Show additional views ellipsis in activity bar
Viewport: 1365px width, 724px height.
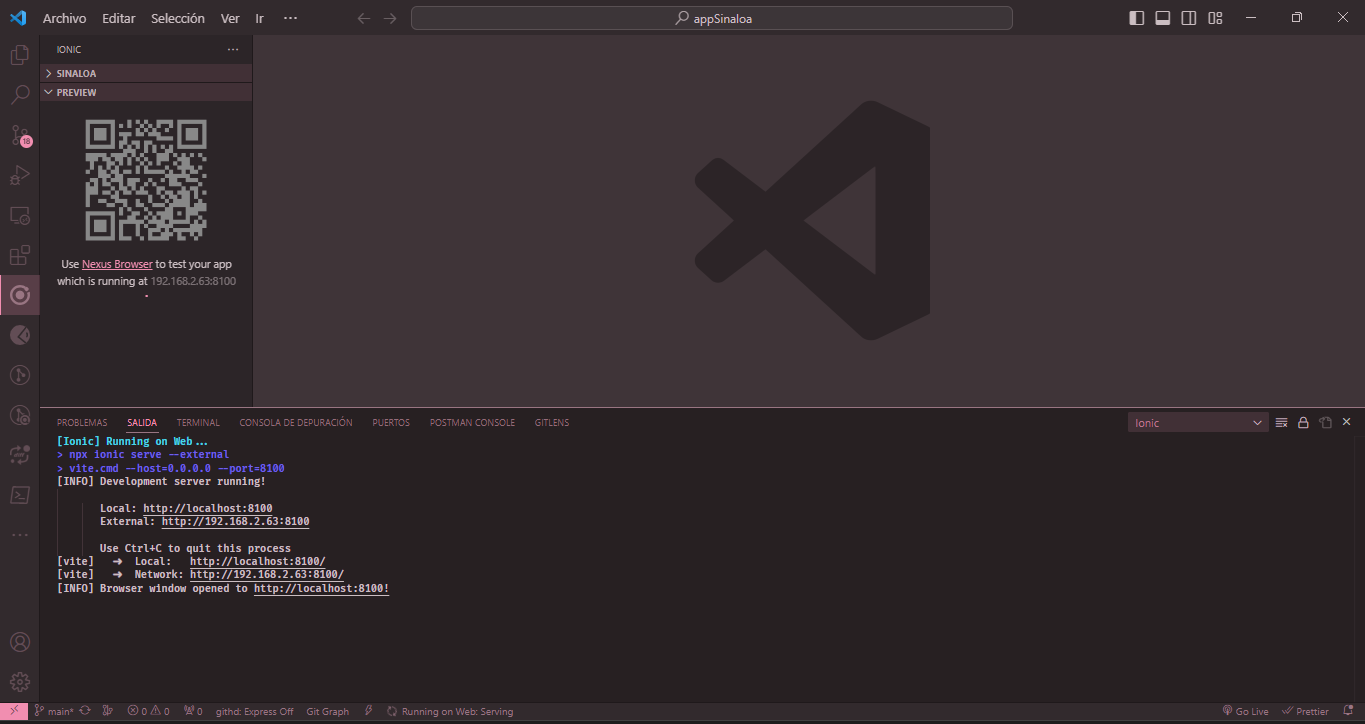[x=19, y=535]
